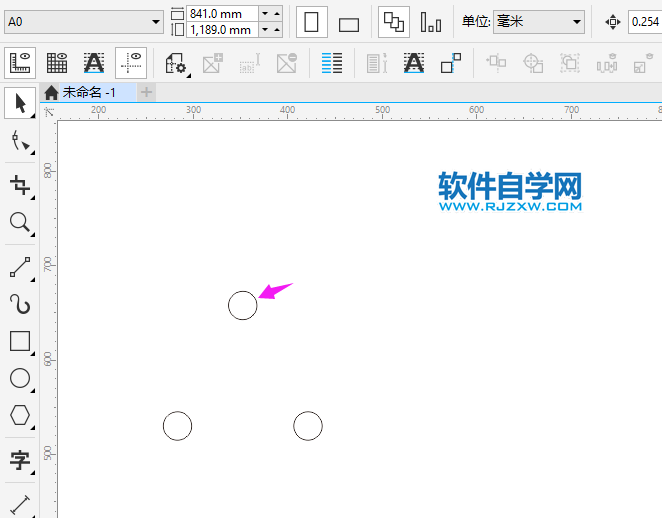The image size is (662, 518).
Task: Click the paragraph text frame icon
Action: click(377, 63)
